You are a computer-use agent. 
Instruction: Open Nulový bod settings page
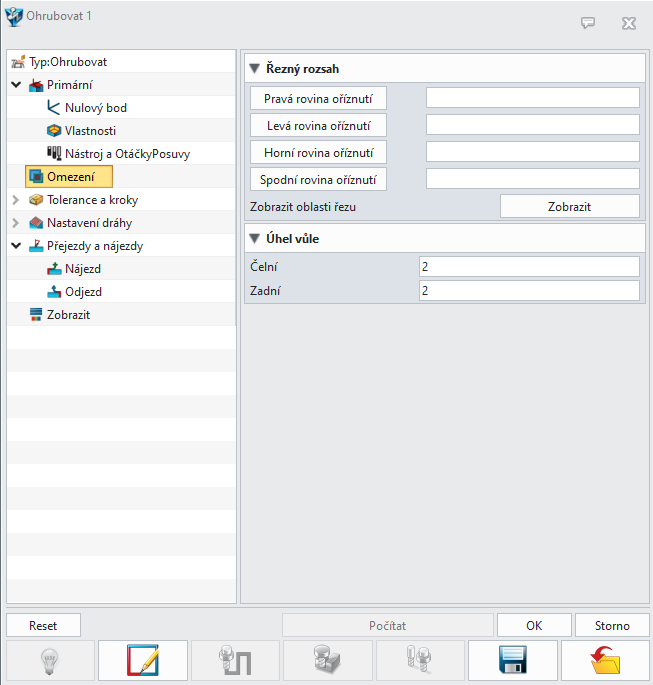pyautogui.click(x=96, y=108)
